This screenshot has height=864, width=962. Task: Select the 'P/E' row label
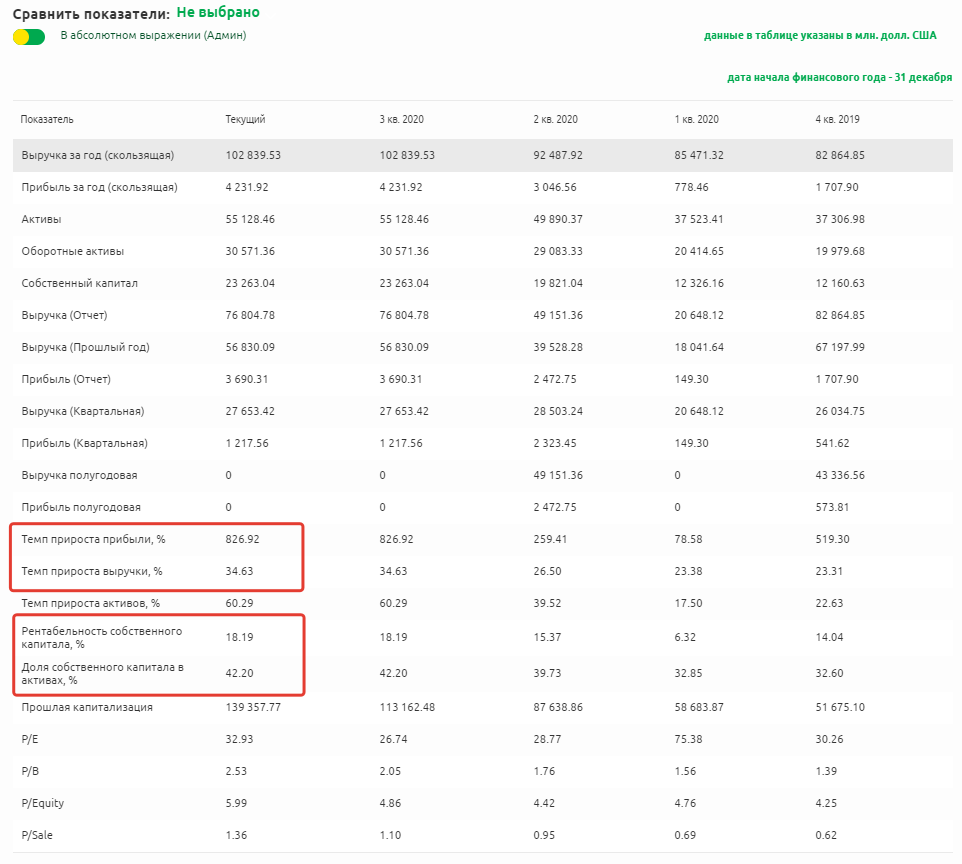(x=30, y=739)
